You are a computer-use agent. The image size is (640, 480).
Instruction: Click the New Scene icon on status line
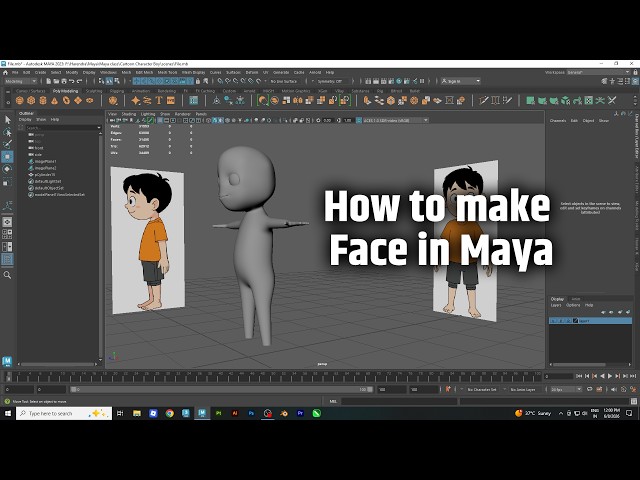pos(49,81)
